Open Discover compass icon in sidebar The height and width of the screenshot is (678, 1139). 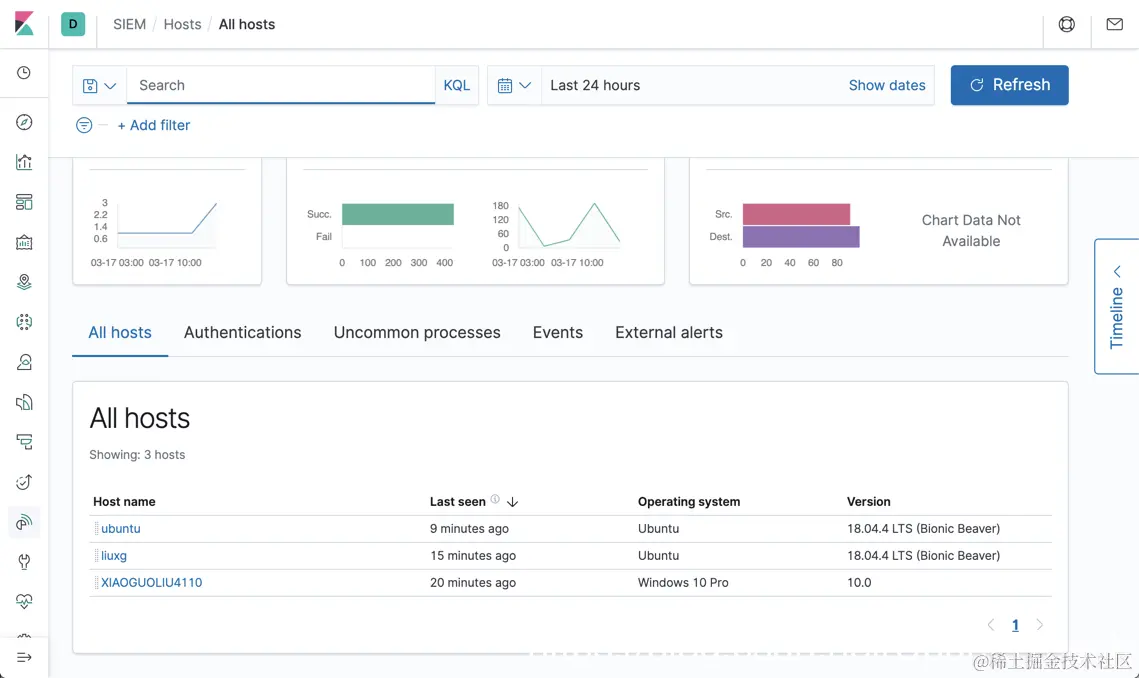coord(24,122)
